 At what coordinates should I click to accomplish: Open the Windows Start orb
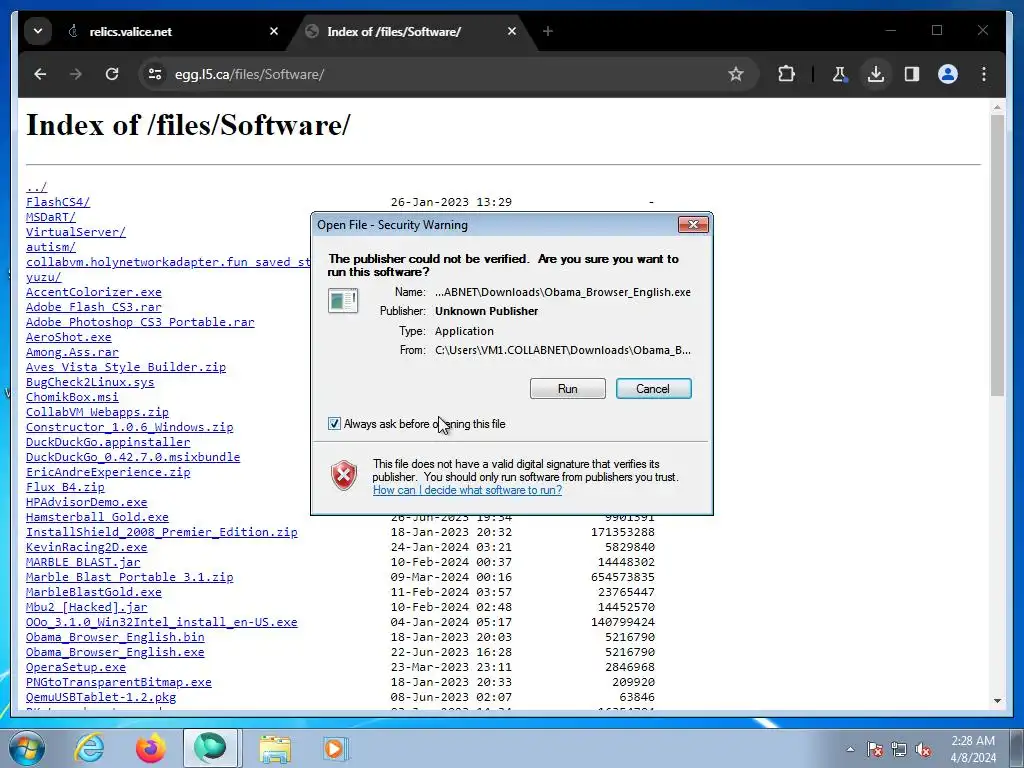coord(27,748)
